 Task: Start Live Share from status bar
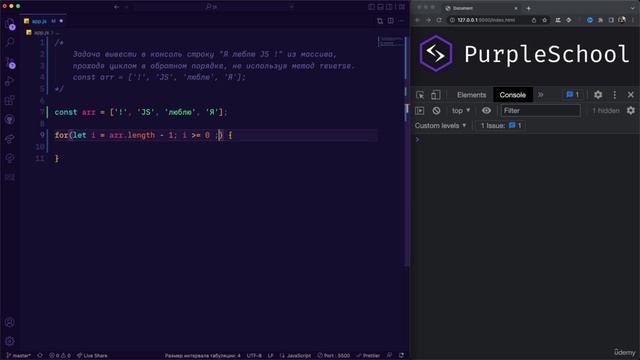pos(92,356)
